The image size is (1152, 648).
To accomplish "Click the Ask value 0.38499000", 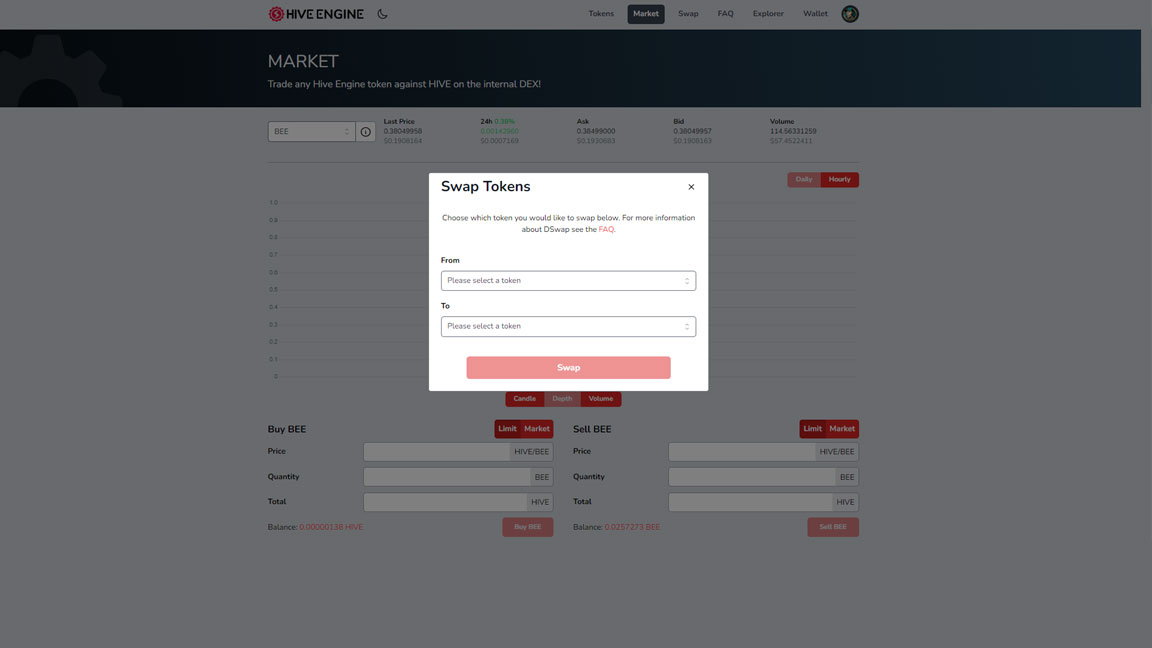I will click(x=596, y=132).
